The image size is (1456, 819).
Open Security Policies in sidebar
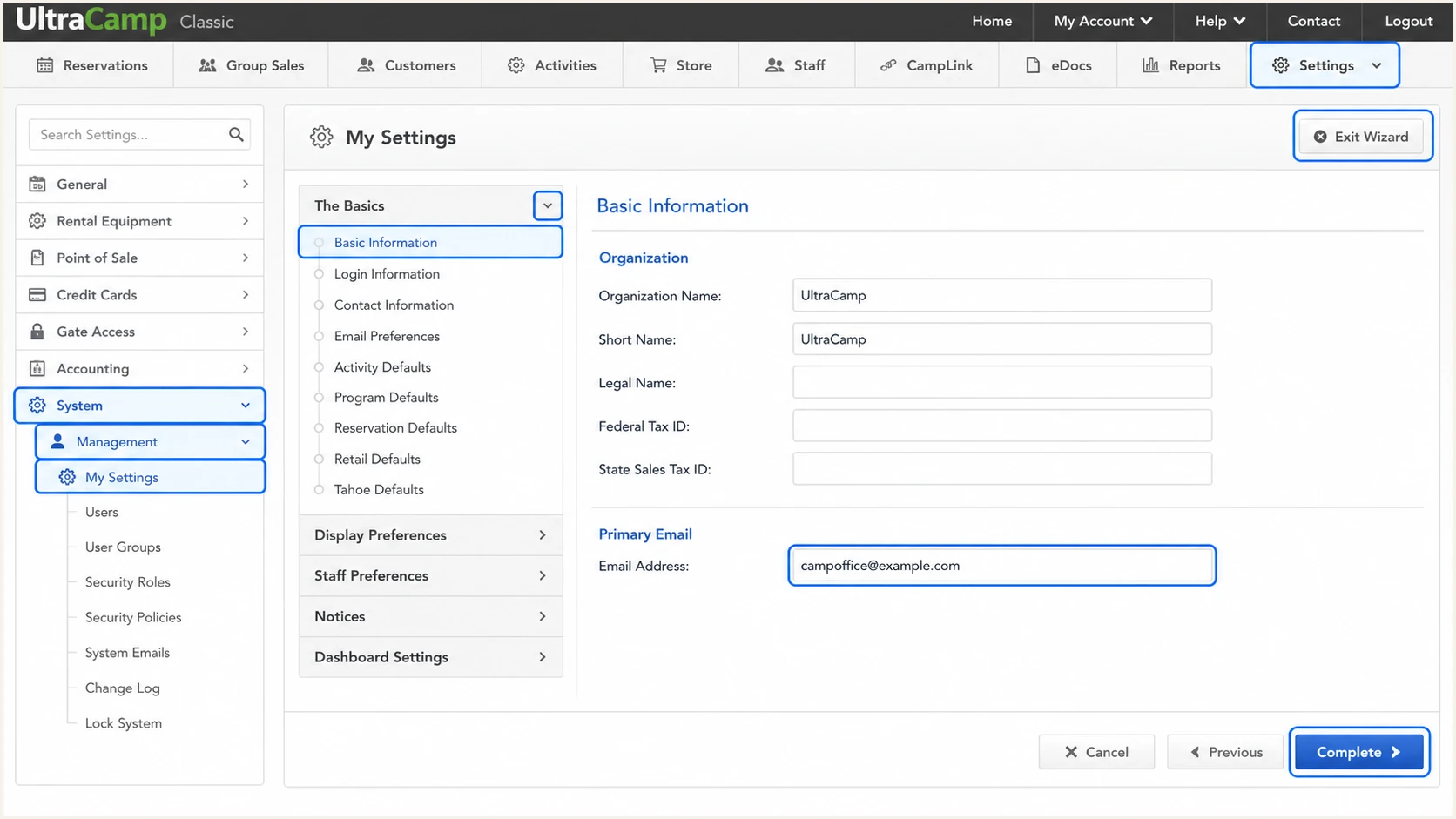[133, 617]
